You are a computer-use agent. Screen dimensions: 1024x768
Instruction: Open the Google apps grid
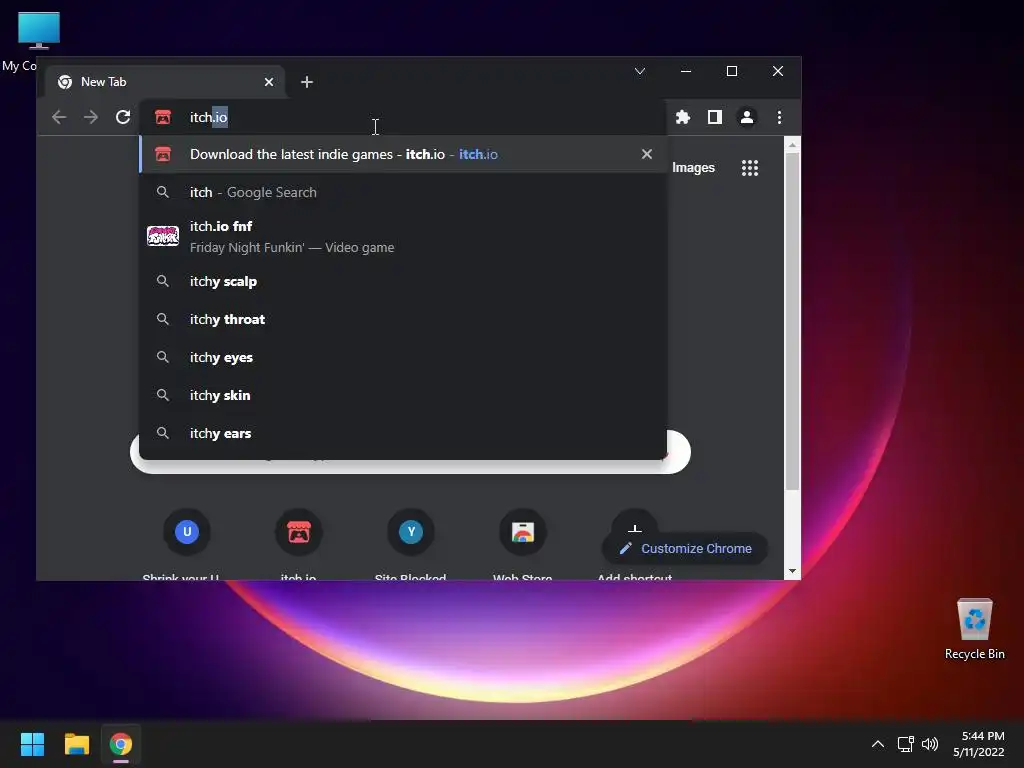[x=750, y=168]
